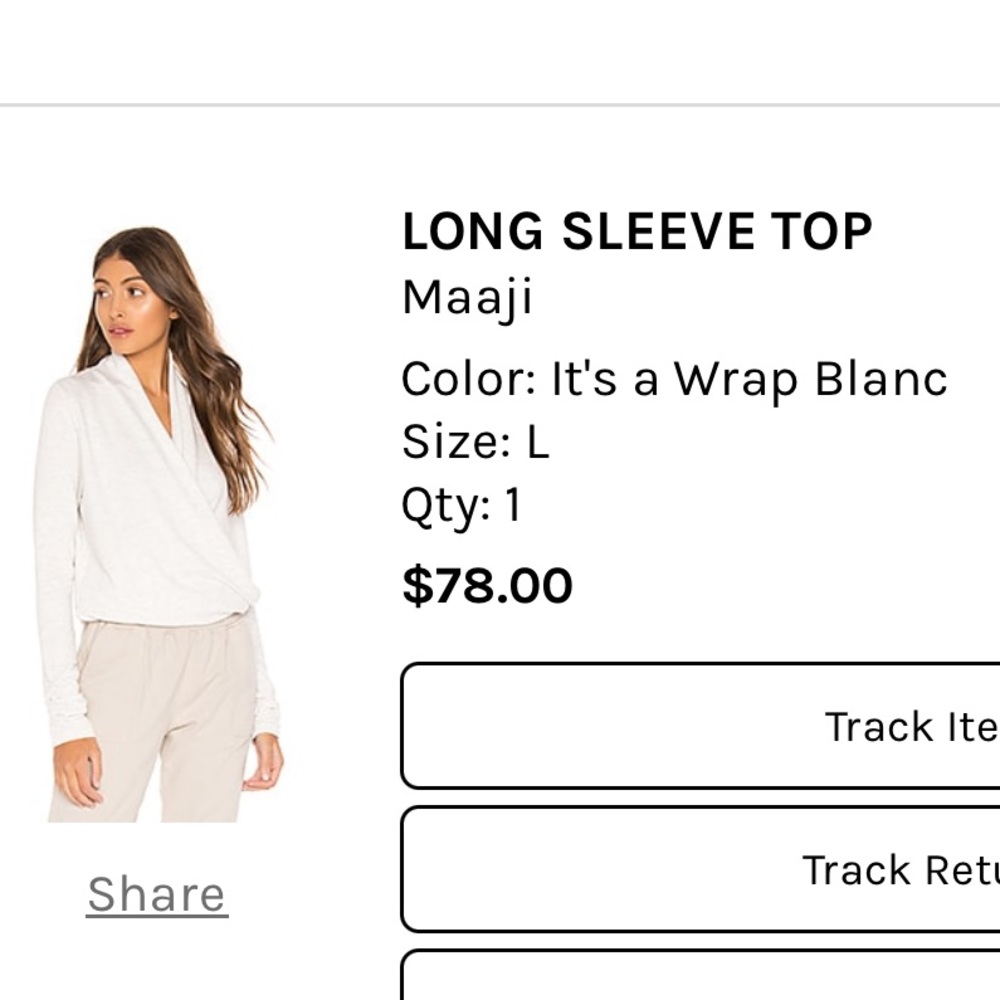Select the Color: It's a Wrap Blanc line
This screenshot has width=1000, height=1000.
click(675, 379)
